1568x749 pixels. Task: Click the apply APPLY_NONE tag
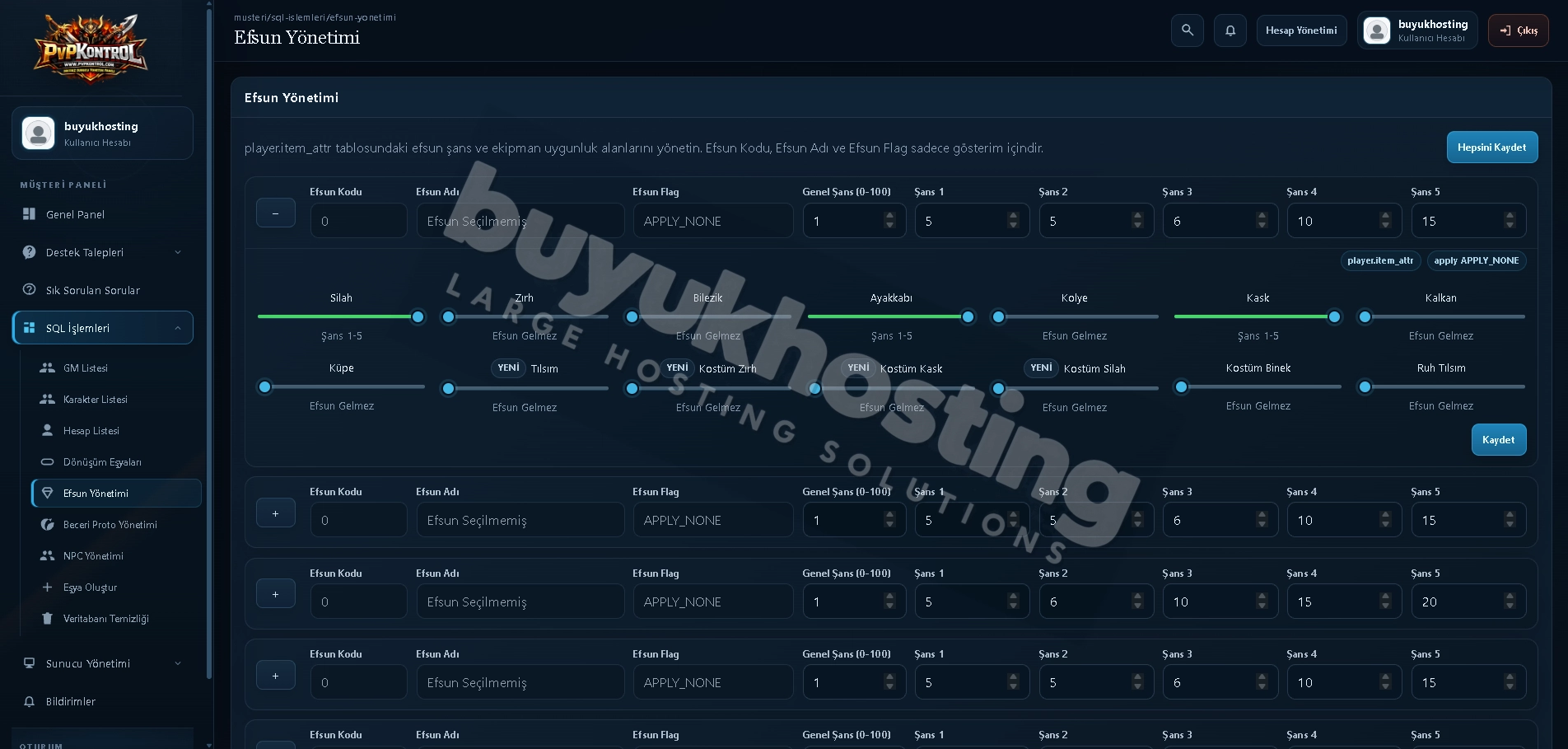(1477, 260)
